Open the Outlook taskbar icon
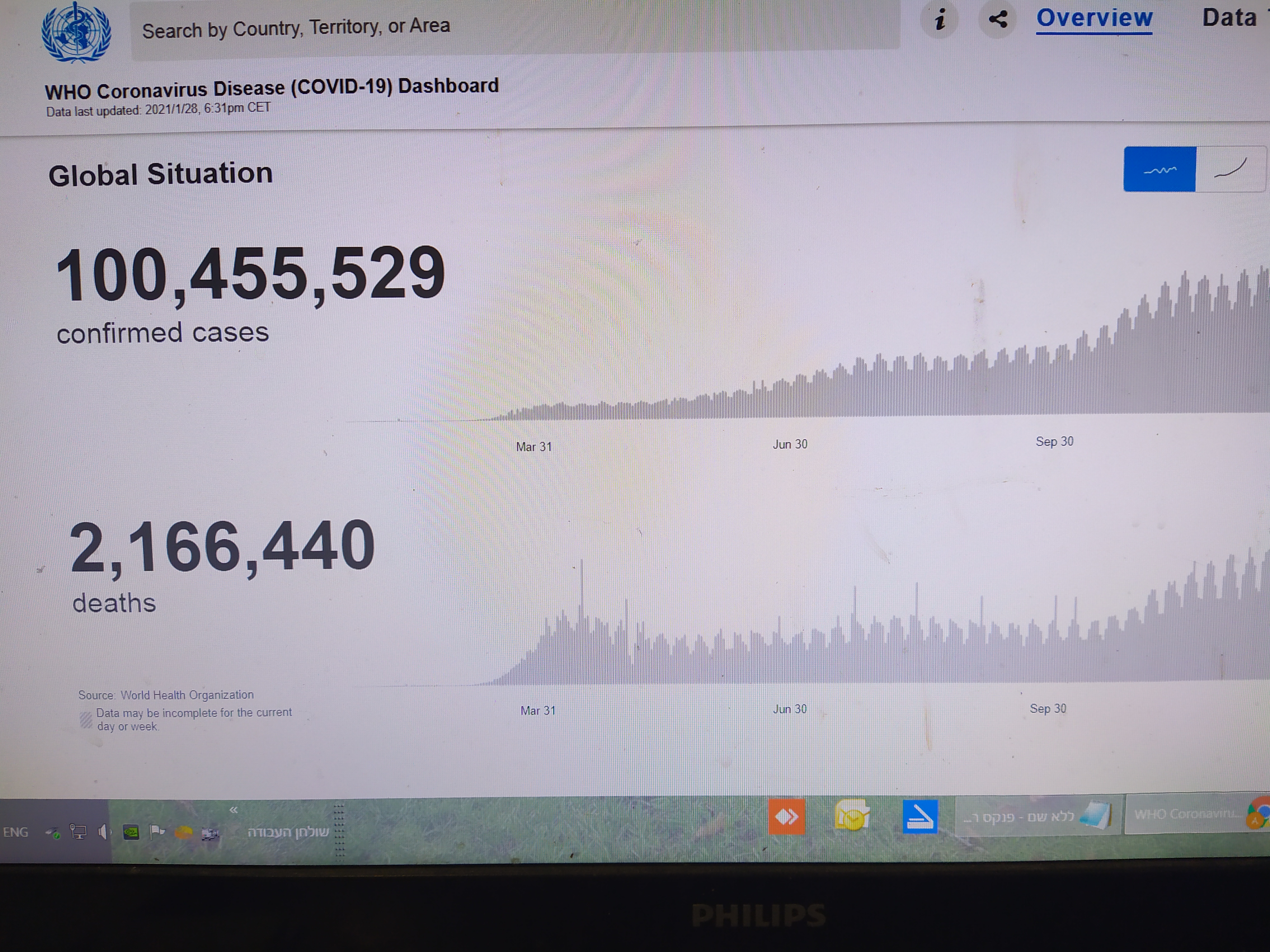This screenshot has height=952, width=1270. click(852, 816)
